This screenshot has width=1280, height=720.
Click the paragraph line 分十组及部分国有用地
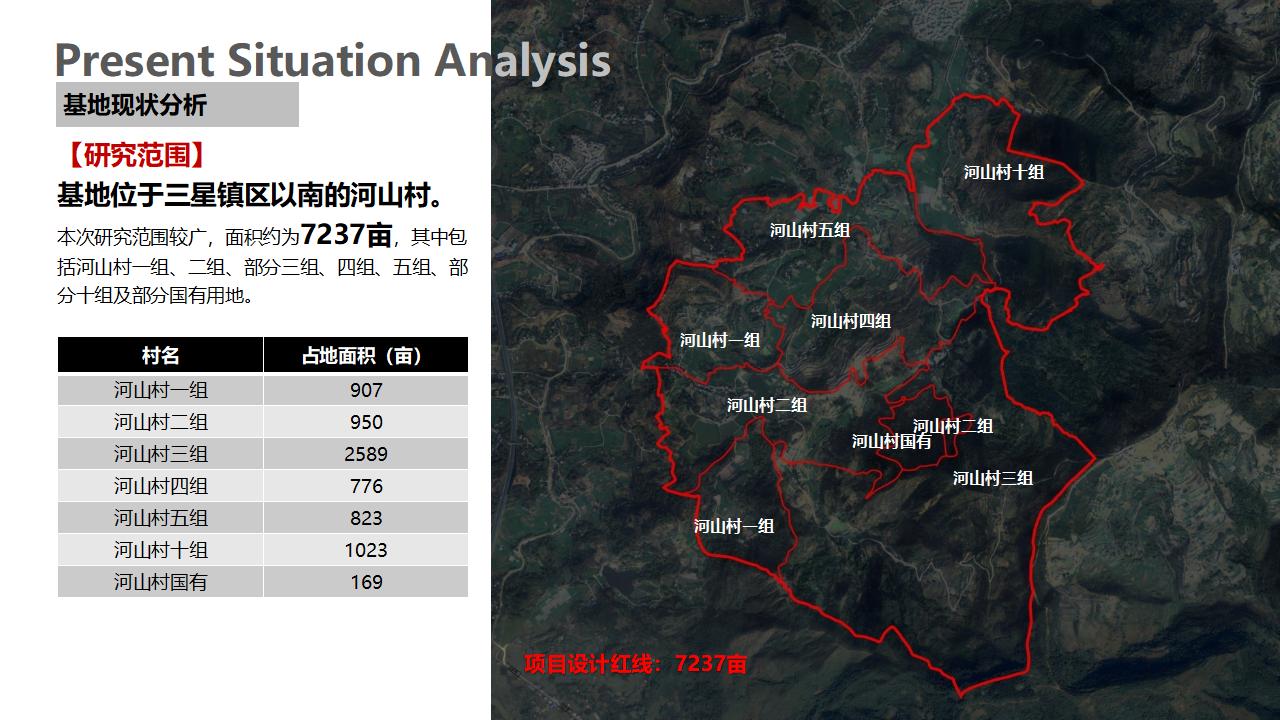point(155,296)
